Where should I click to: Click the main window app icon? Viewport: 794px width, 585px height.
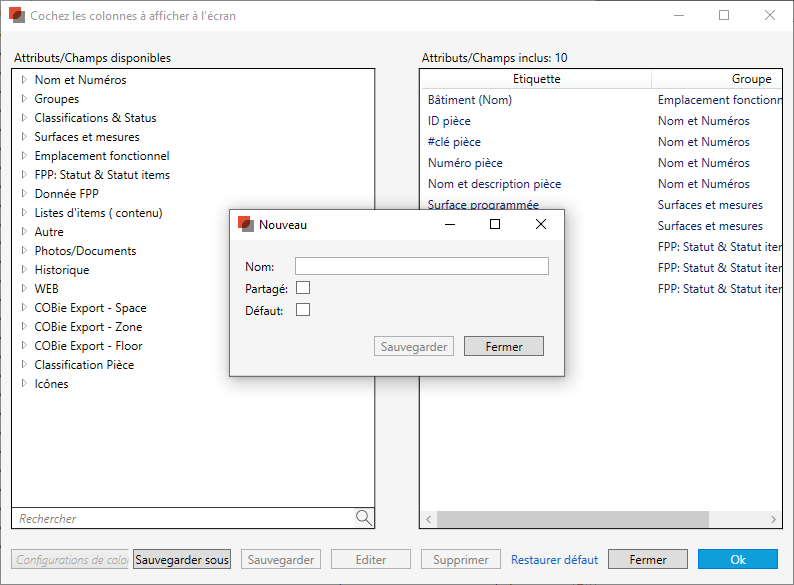(x=17, y=15)
